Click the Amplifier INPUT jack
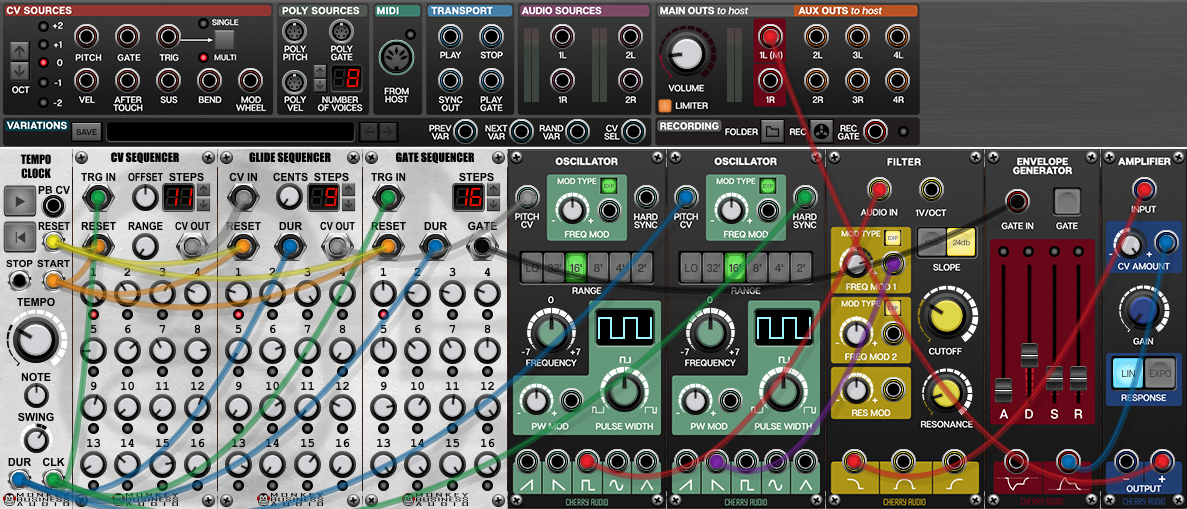This screenshot has width=1187, height=509. [x=1144, y=189]
